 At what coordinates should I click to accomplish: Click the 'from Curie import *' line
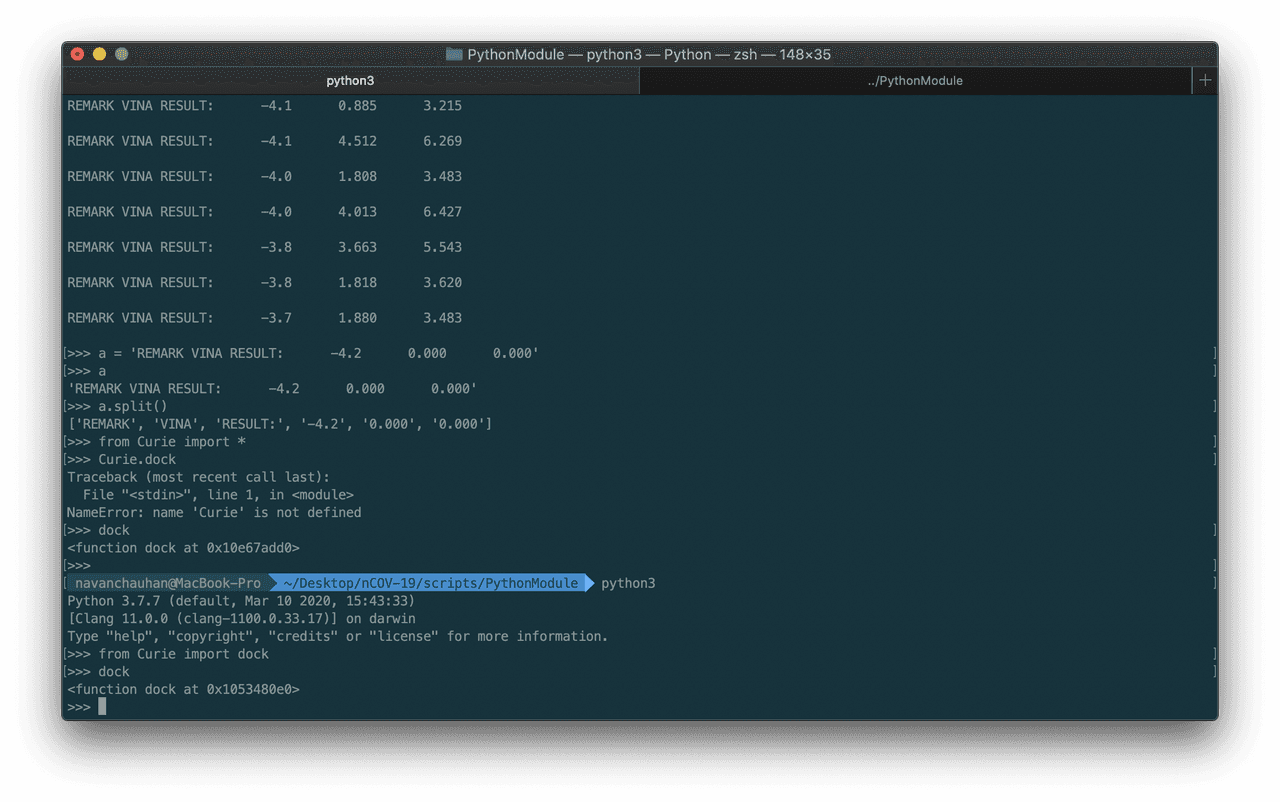172,442
